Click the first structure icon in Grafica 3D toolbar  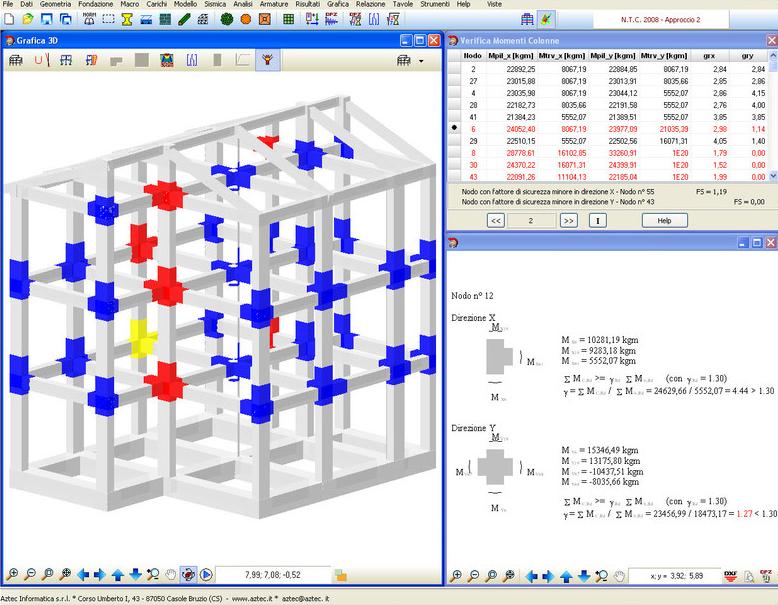[x=15, y=61]
